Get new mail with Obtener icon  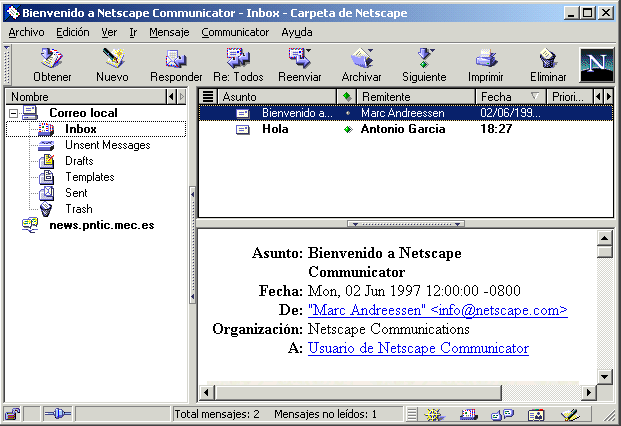(x=52, y=64)
